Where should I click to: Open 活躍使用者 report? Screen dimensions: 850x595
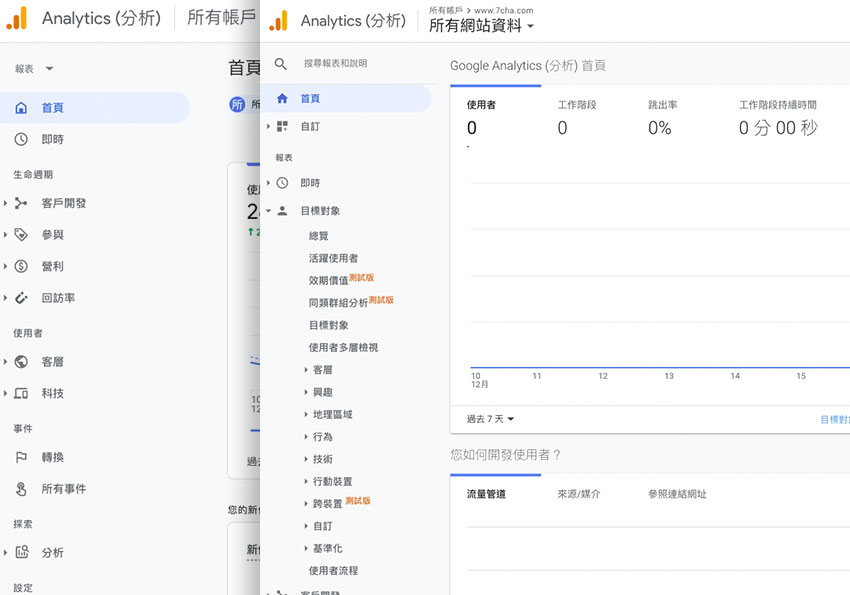[333, 258]
